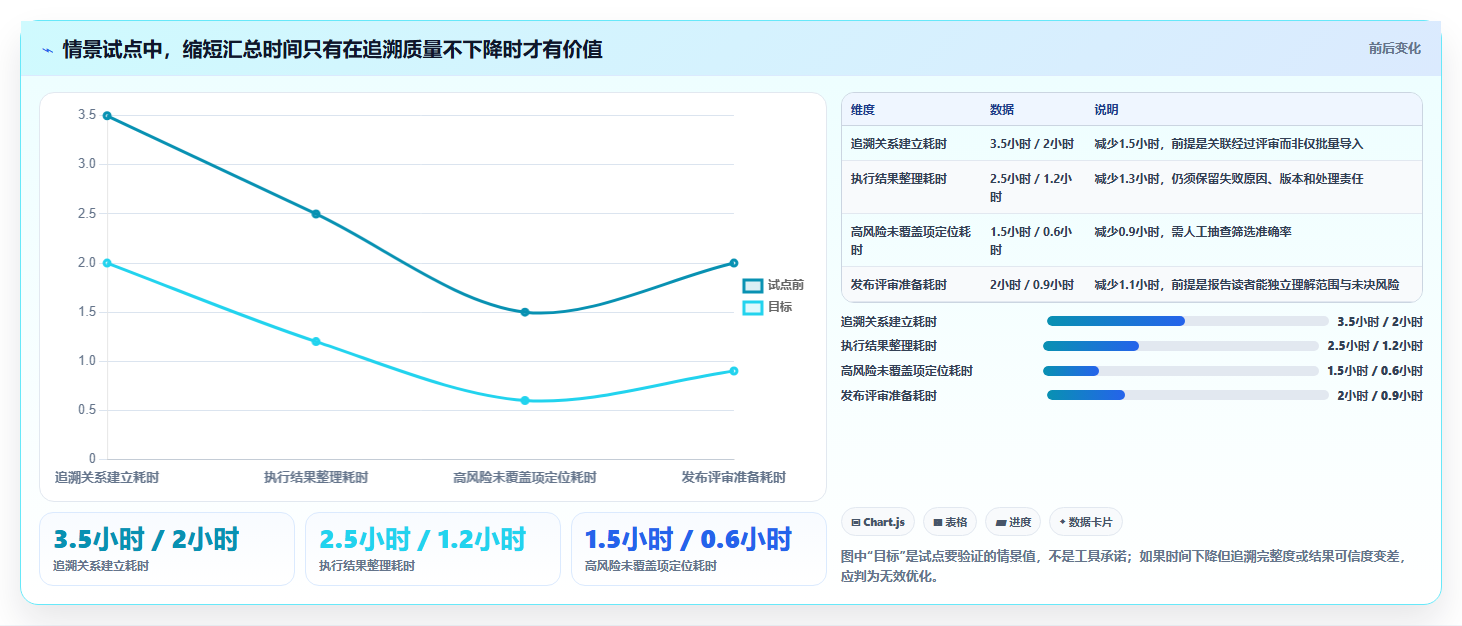This screenshot has height=626, width=1462.
Task: Click the note 减少1.3小时，仍须保留失败原因
Action: point(1229,179)
